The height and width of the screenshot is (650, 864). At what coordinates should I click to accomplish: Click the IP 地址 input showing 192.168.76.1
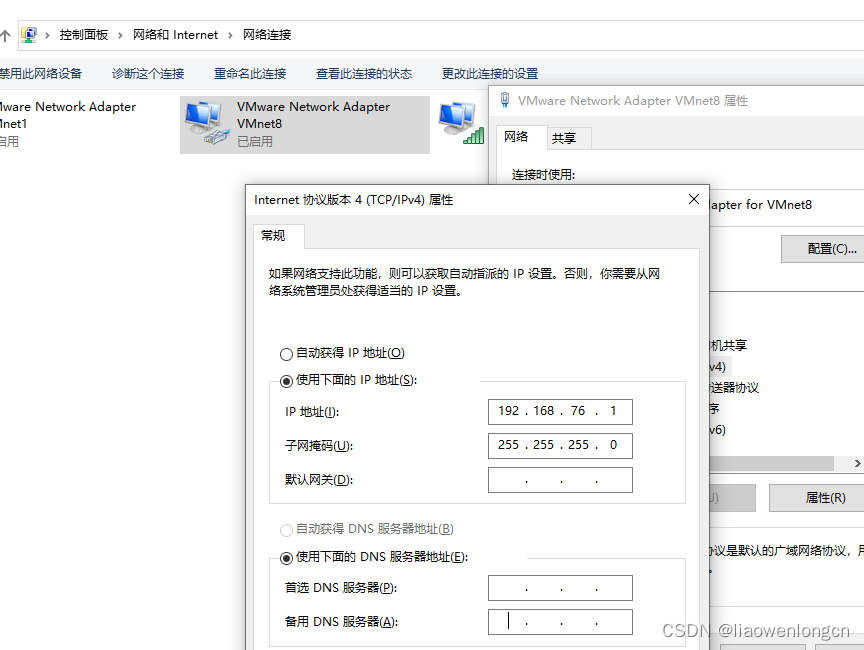click(x=559, y=411)
